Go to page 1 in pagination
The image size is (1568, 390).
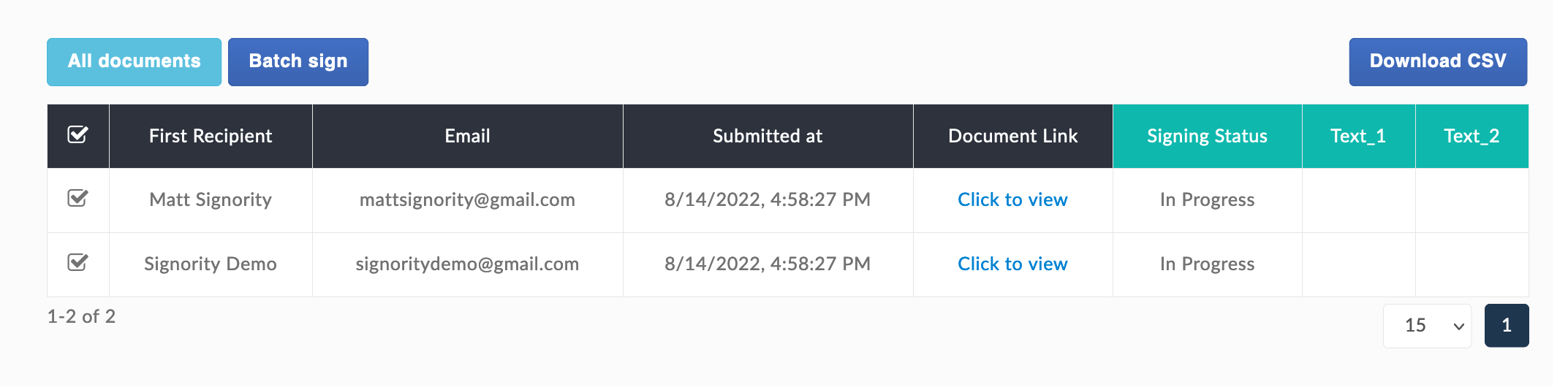point(1507,326)
